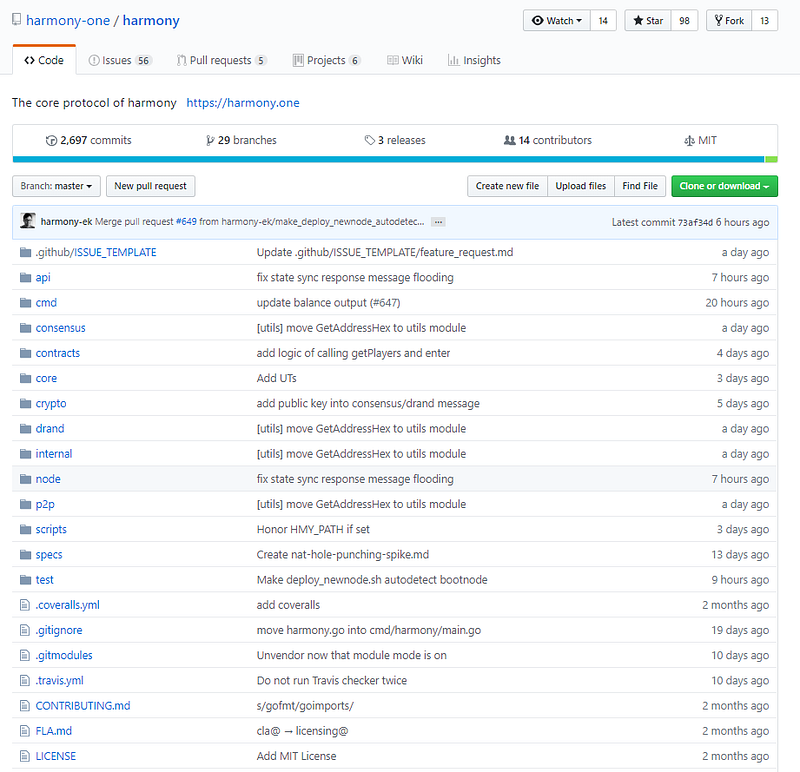Click the folder icon in the core row
This screenshot has height=772, width=800.
tap(26, 378)
